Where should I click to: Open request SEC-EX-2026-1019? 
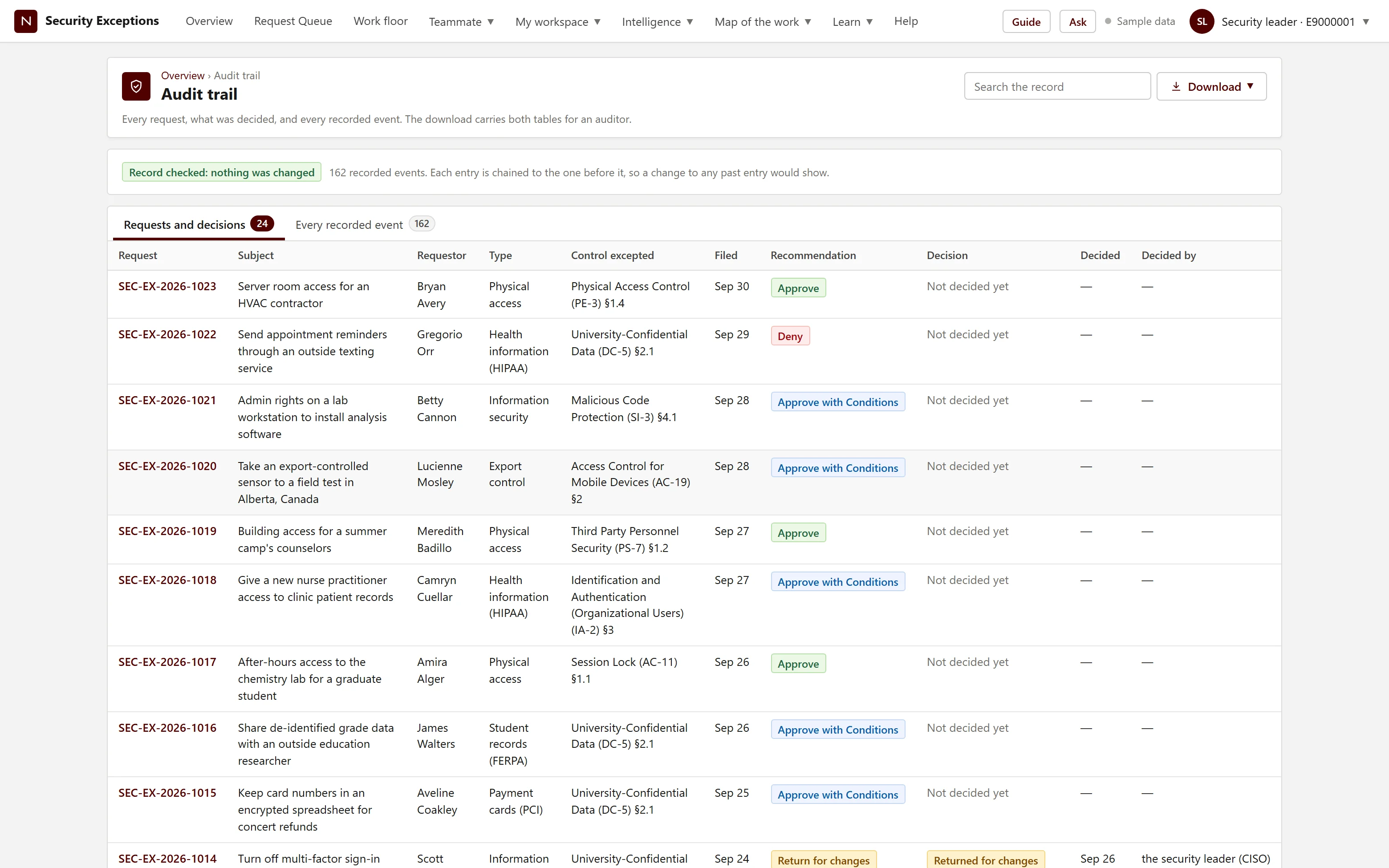pyautogui.click(x=167, y=531)
